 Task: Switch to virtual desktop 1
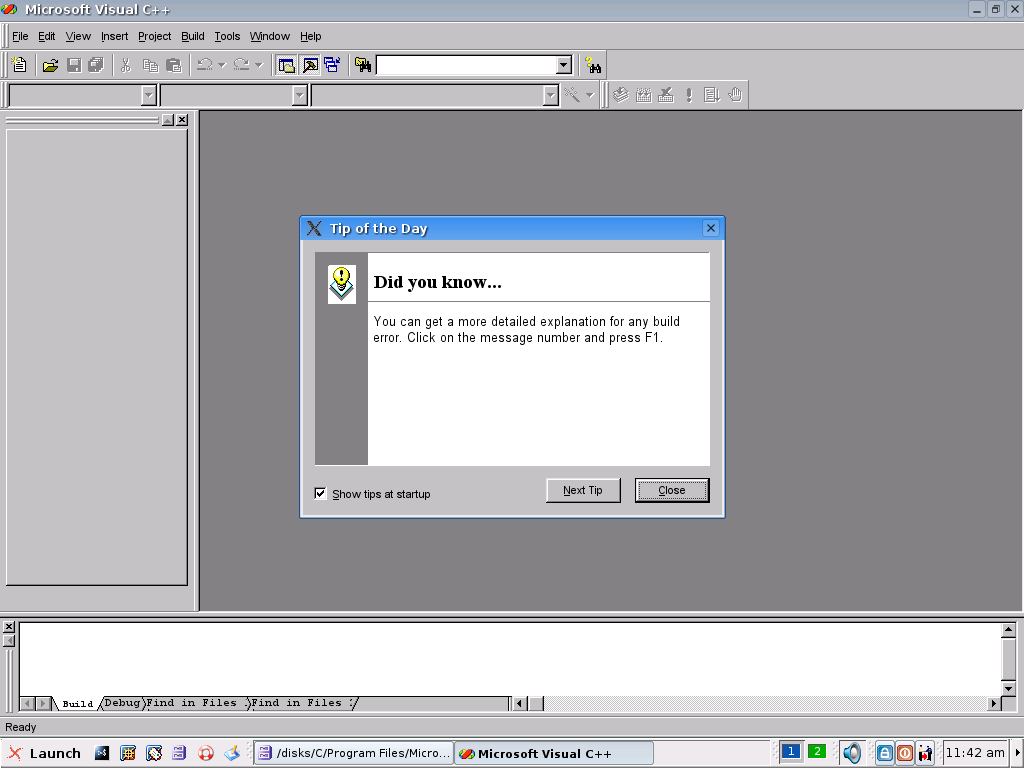click(791, 751)
